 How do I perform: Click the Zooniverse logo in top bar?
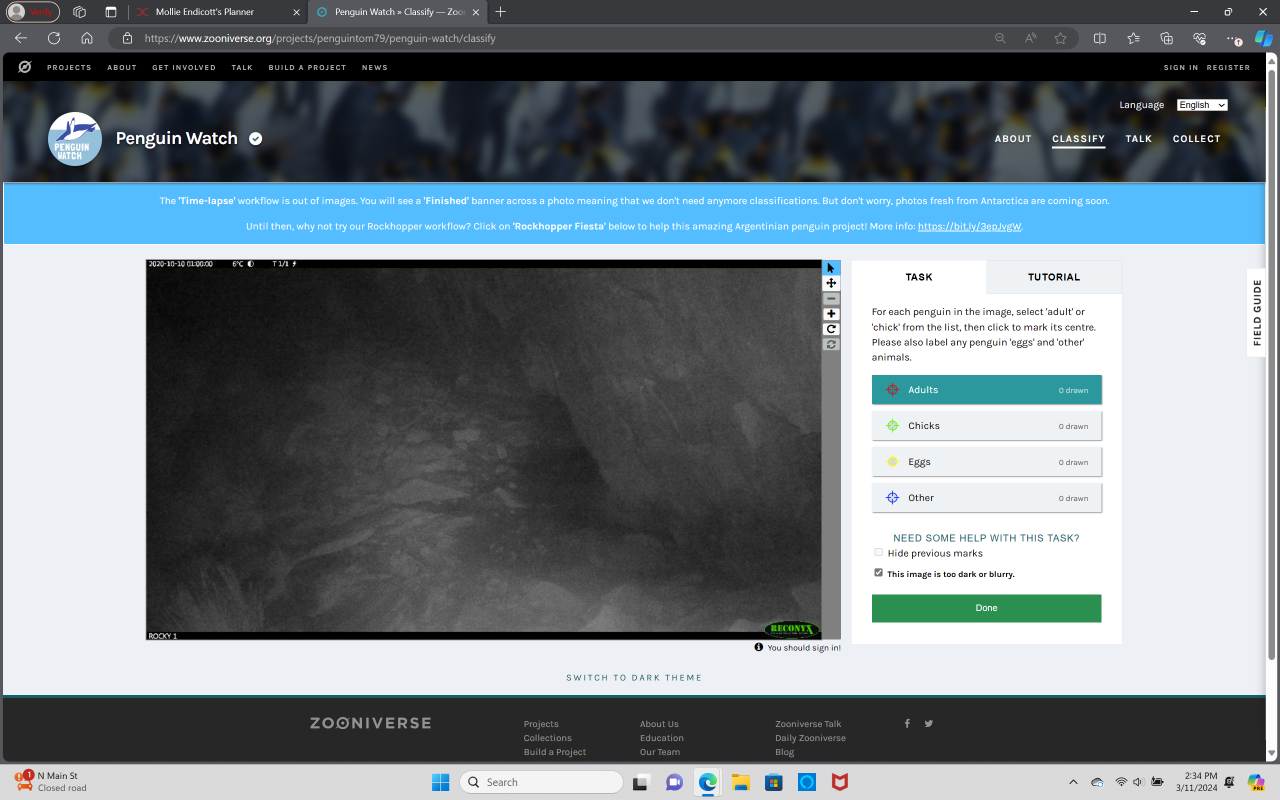(25, 67)
